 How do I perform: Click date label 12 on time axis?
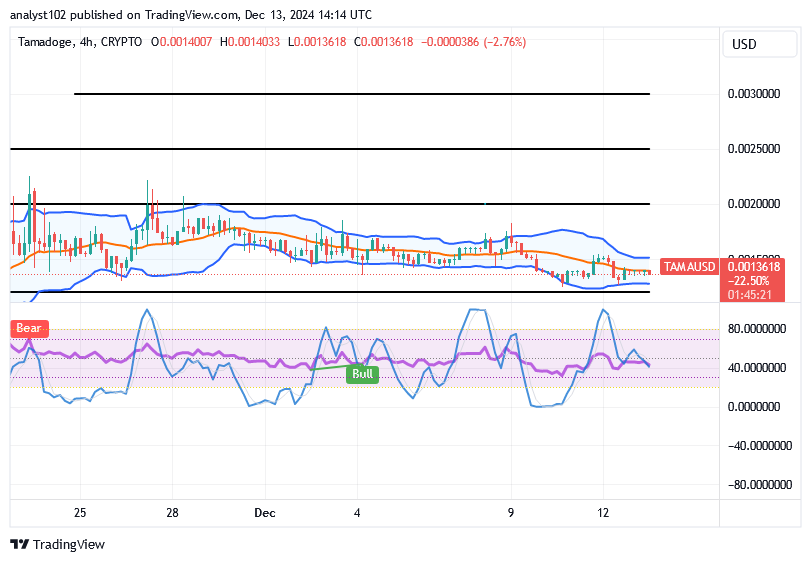click(603, 513)
